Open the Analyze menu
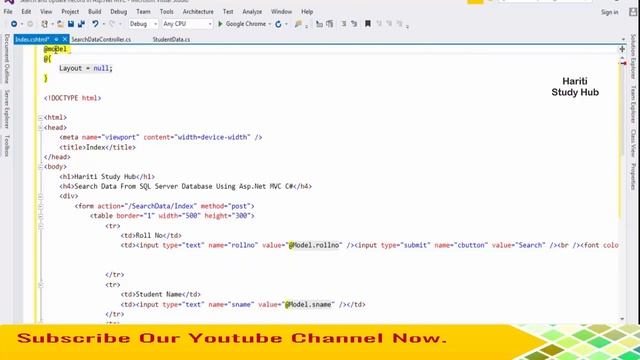Screen dimensions: 640x360 pos(252,12)
